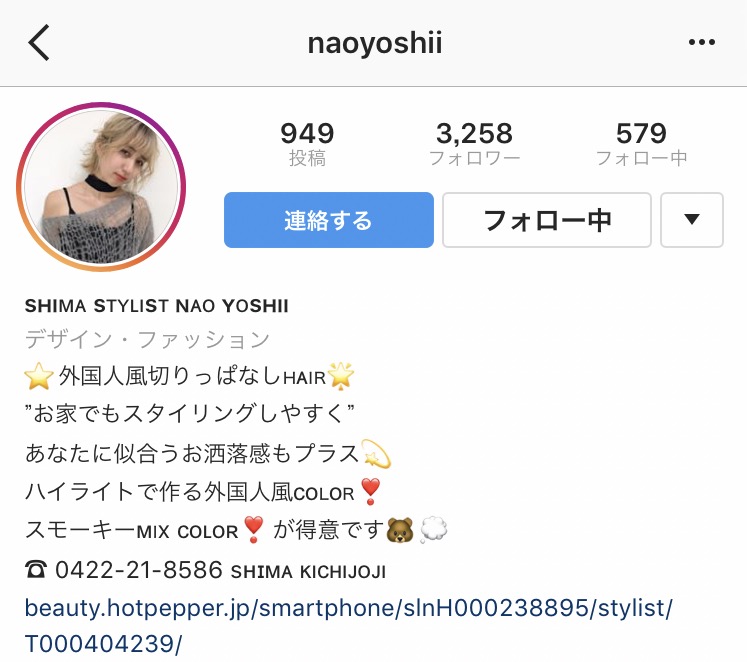
Task: Expand suggested accounts dropdown arrow
Action: pyautogui.click(x=692, y=220)
